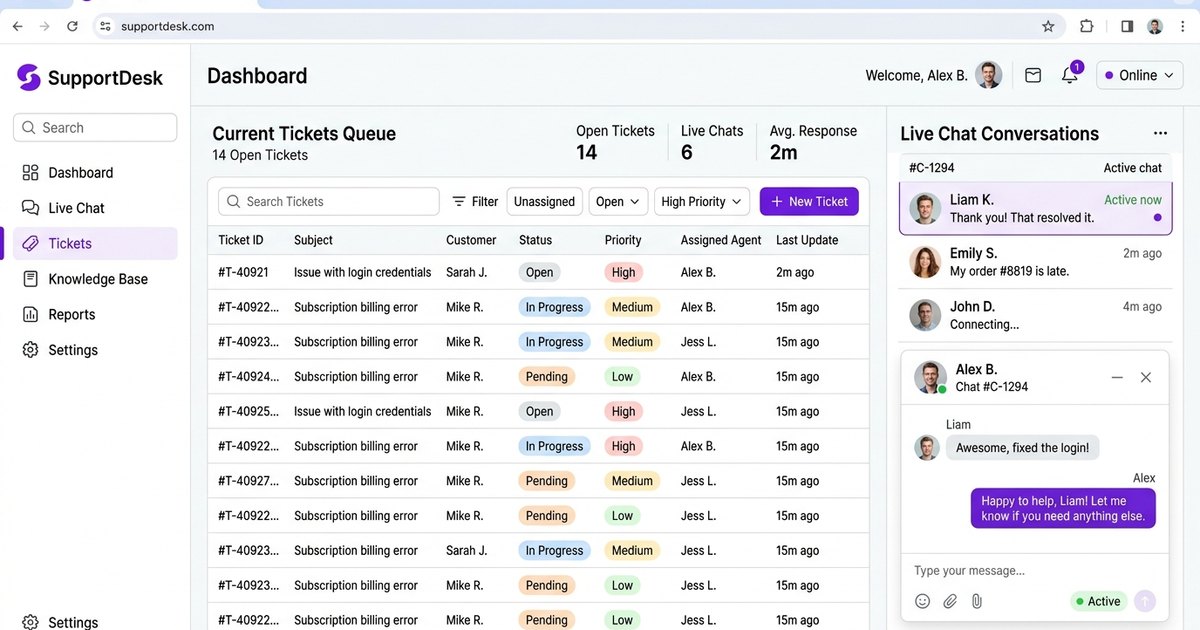Screen dimensions: 1200x630
Task: Open John D. connecting conversation
Action: (x=1035, y=315)
